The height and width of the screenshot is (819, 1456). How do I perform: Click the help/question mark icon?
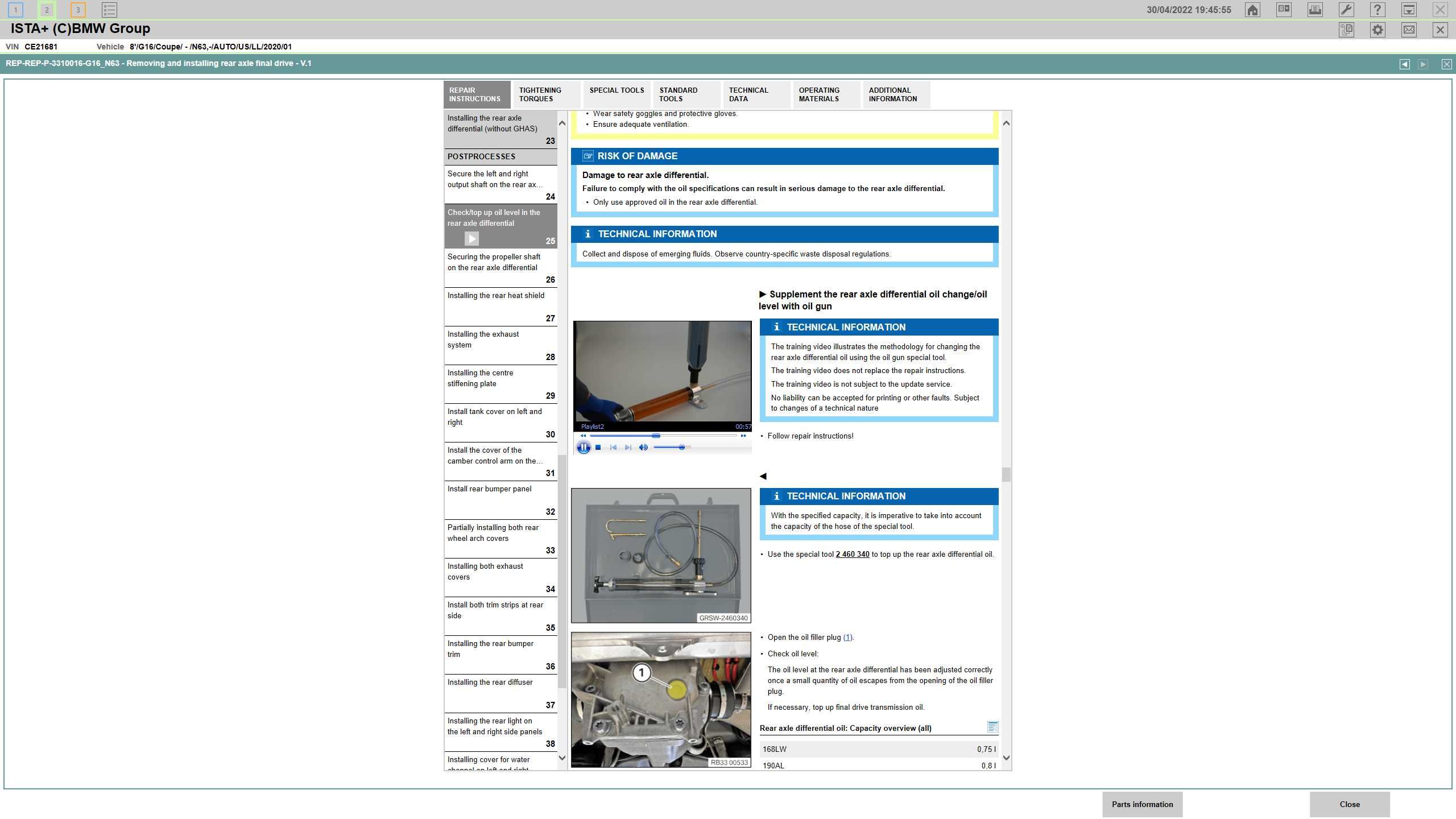(x=1377, y=10)
